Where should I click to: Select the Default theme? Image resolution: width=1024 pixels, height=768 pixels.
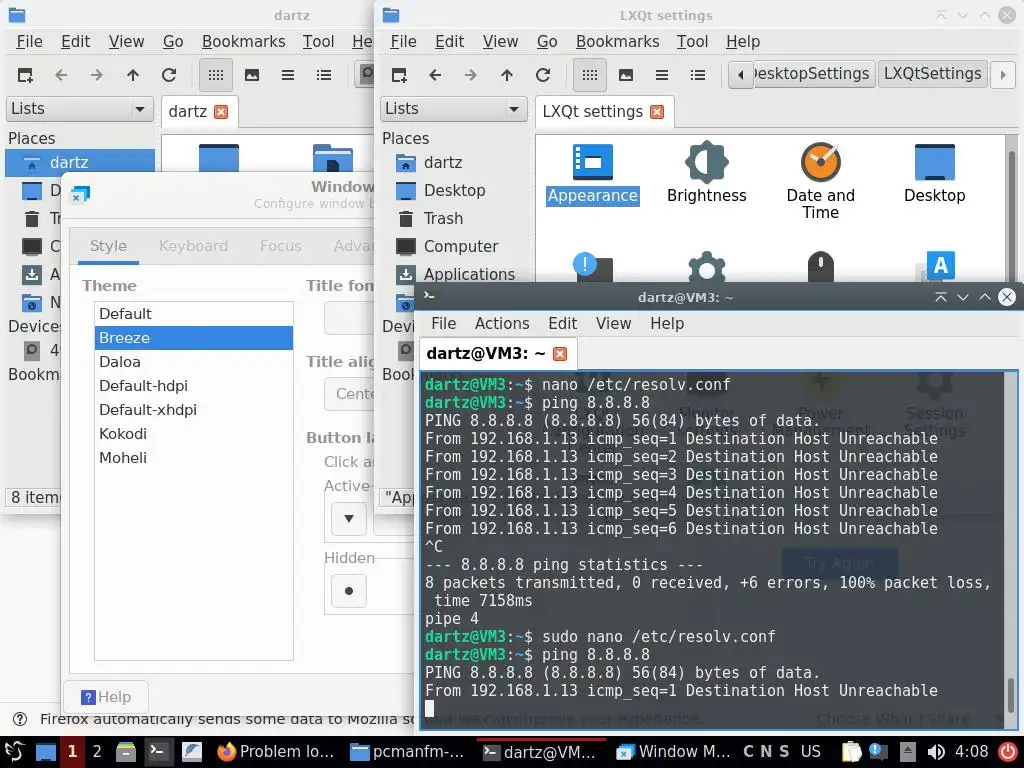[x=194, y=314]
